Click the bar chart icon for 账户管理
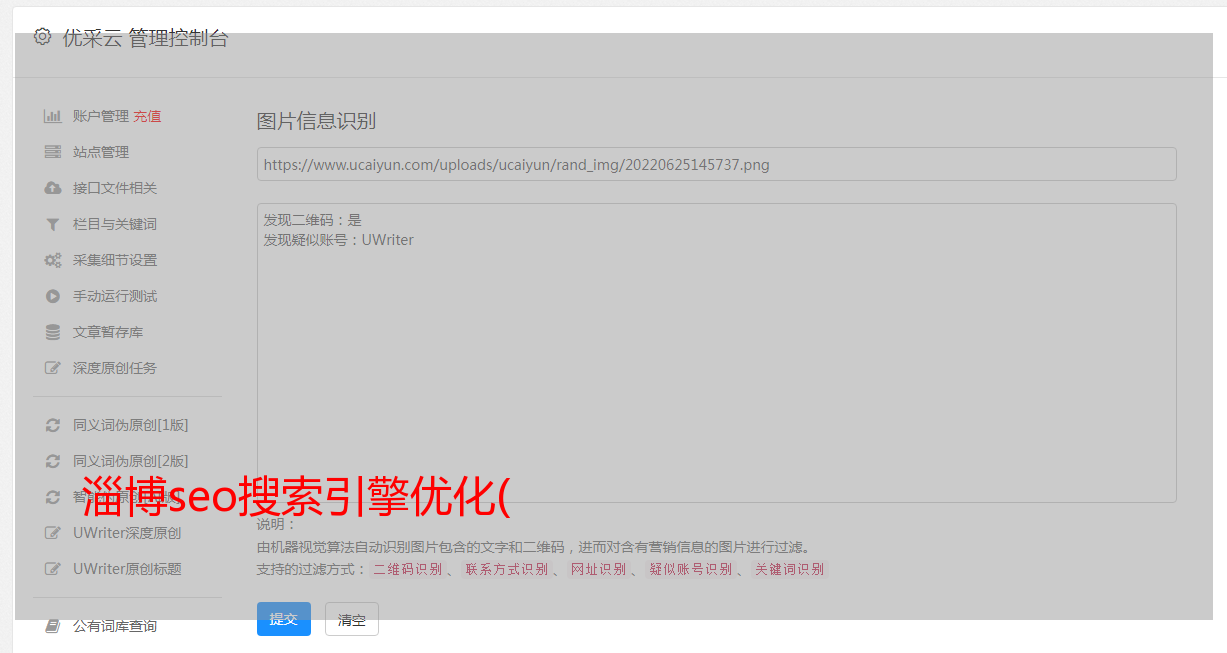 53,116
